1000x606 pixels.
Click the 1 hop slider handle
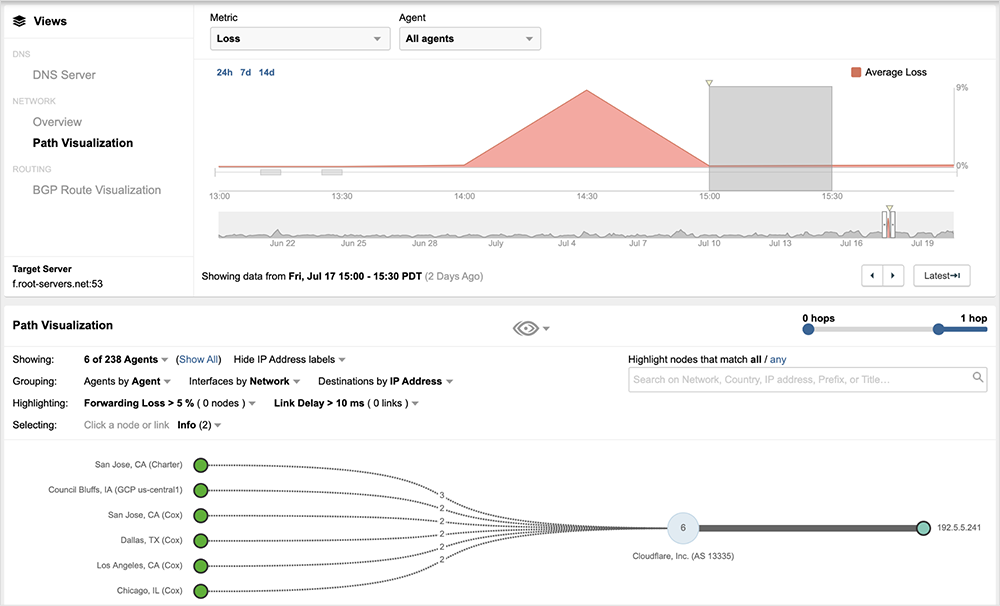(x=939, y=331)
